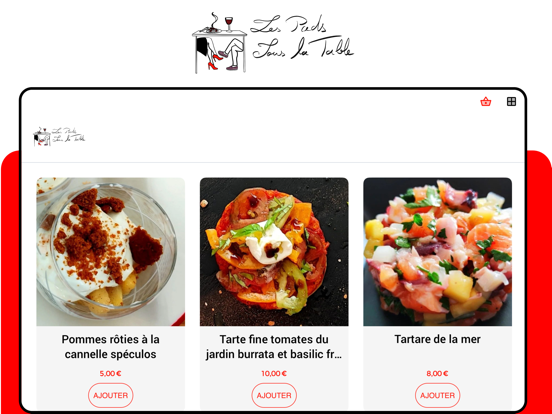Open the red shopping basket icon
Image resolution: width=552 pixels, height=414 pixels.
click(485, 102)
